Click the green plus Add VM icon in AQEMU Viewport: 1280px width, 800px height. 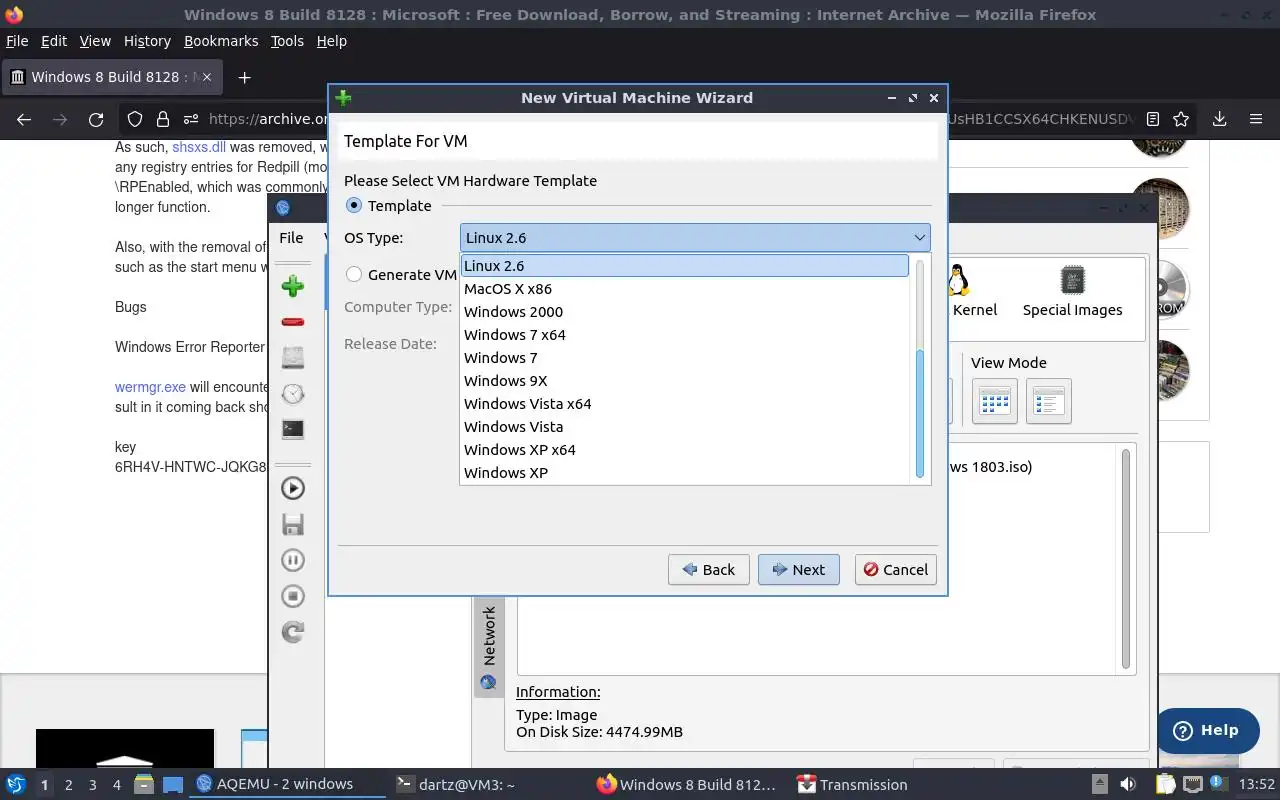(x=292, y=287)
